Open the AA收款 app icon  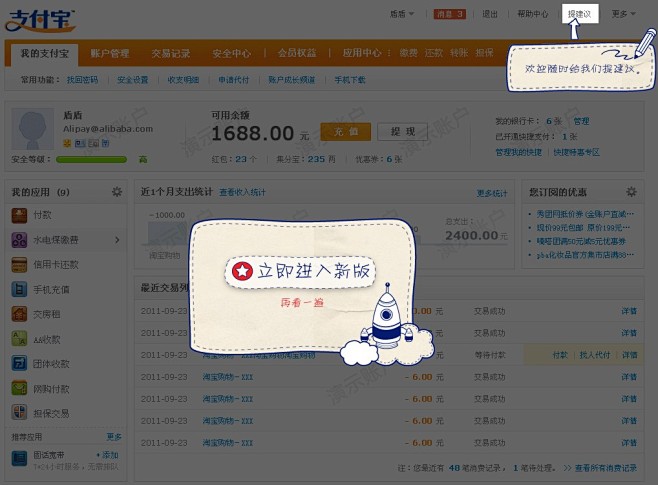[x=19, y=338]
